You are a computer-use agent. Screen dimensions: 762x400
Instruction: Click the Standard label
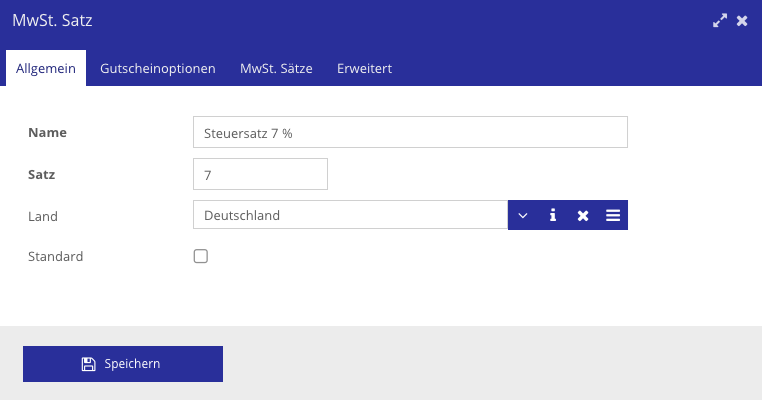55,256
